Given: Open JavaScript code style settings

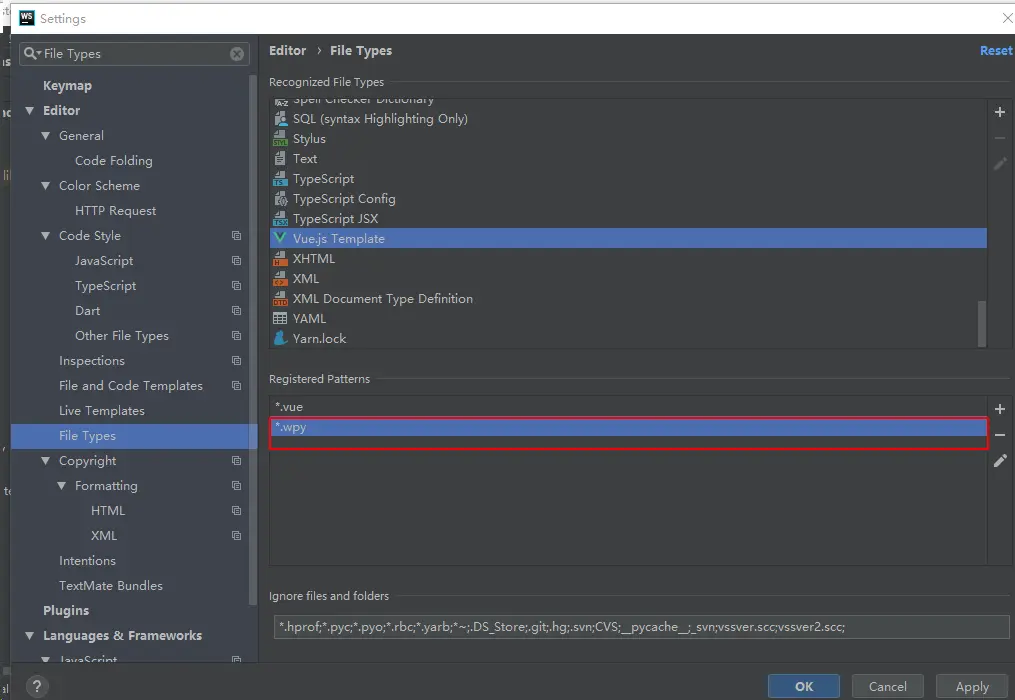Looking at the screenshot, I should [104, 260].
